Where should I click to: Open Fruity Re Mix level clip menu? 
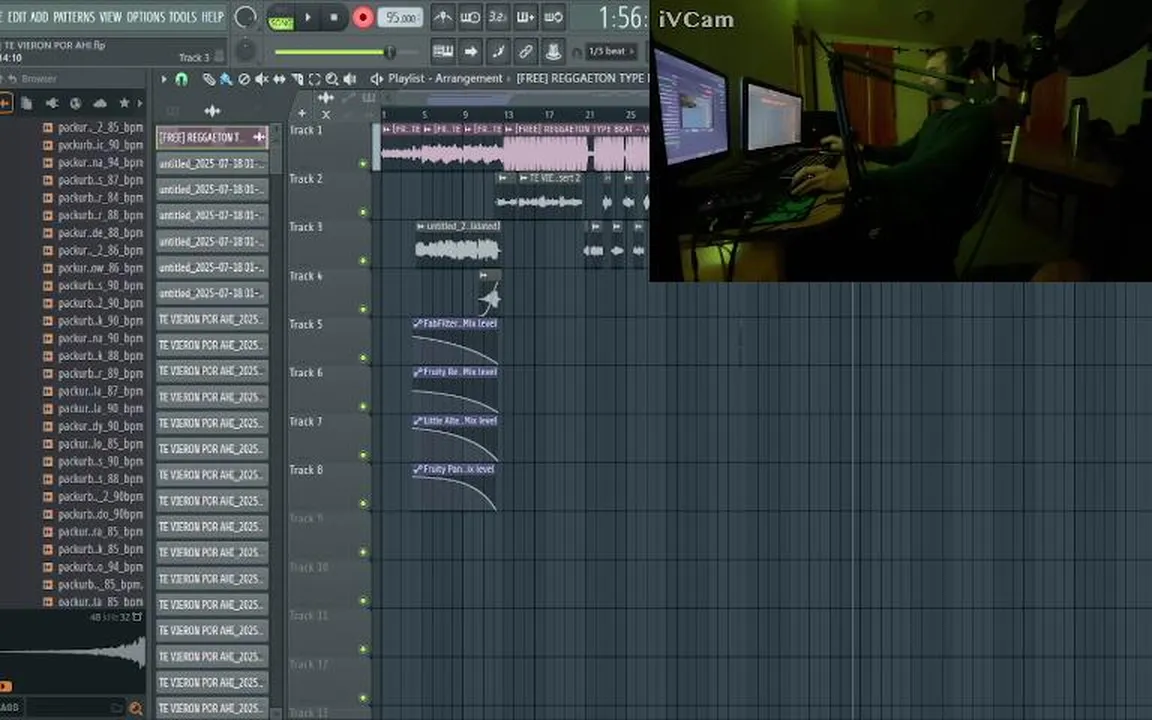click(x=417, y=372)
